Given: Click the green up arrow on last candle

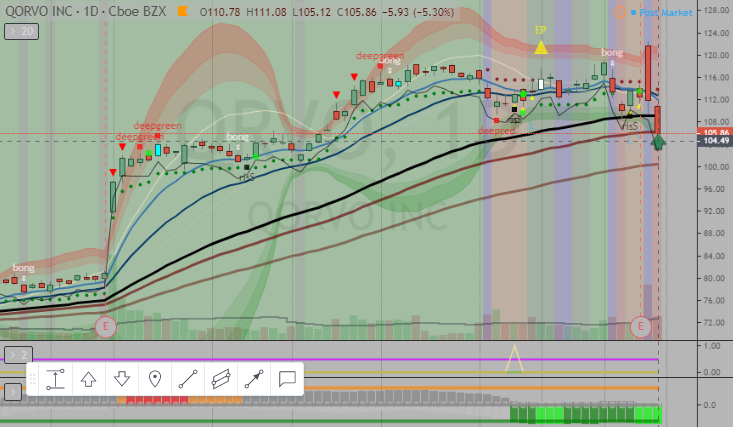Looking at the screenshot, I should coord(658,140).
